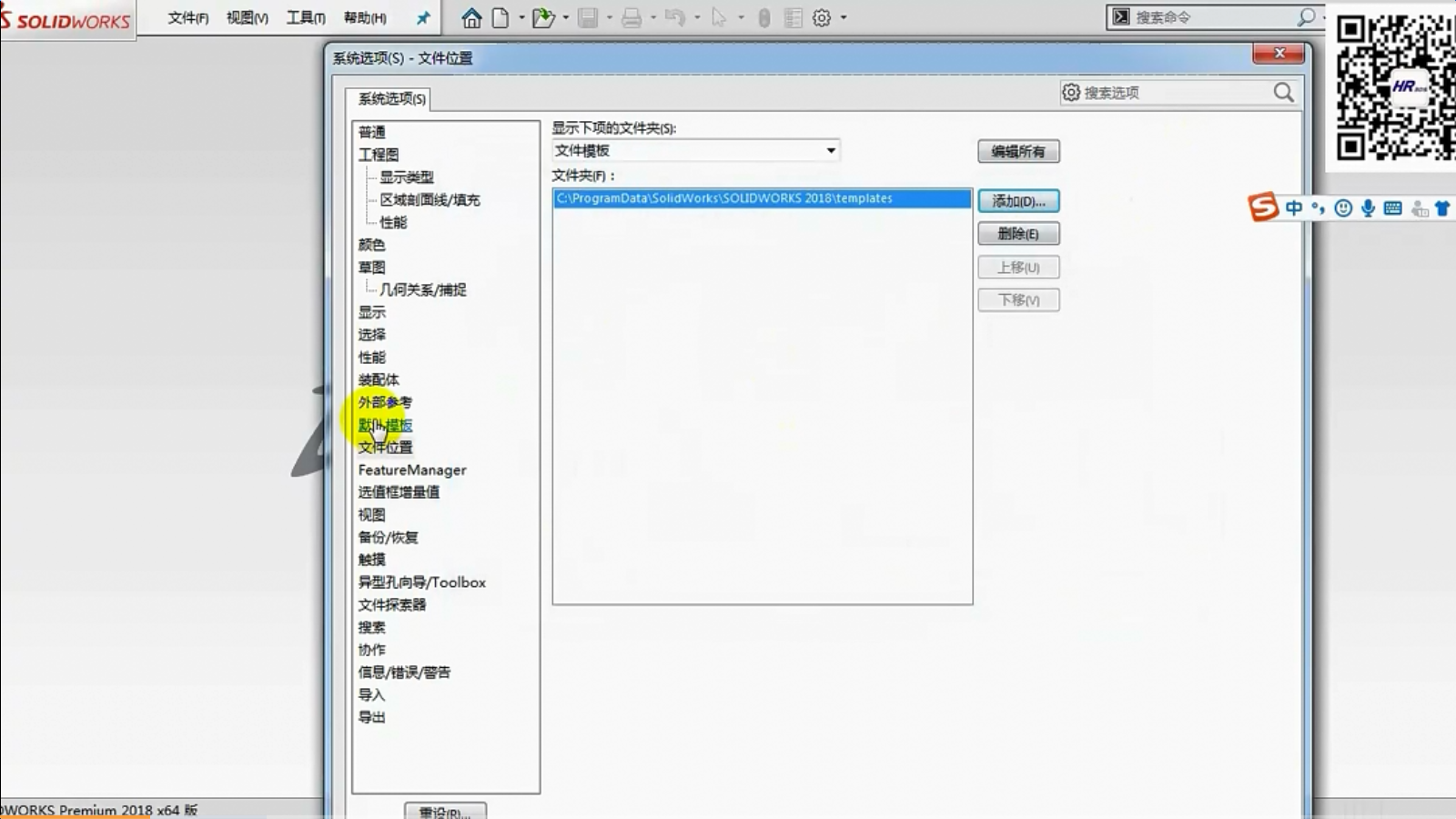Click the Open file folder icon
The image size is (1456, 819).
[x=543, y=17]
